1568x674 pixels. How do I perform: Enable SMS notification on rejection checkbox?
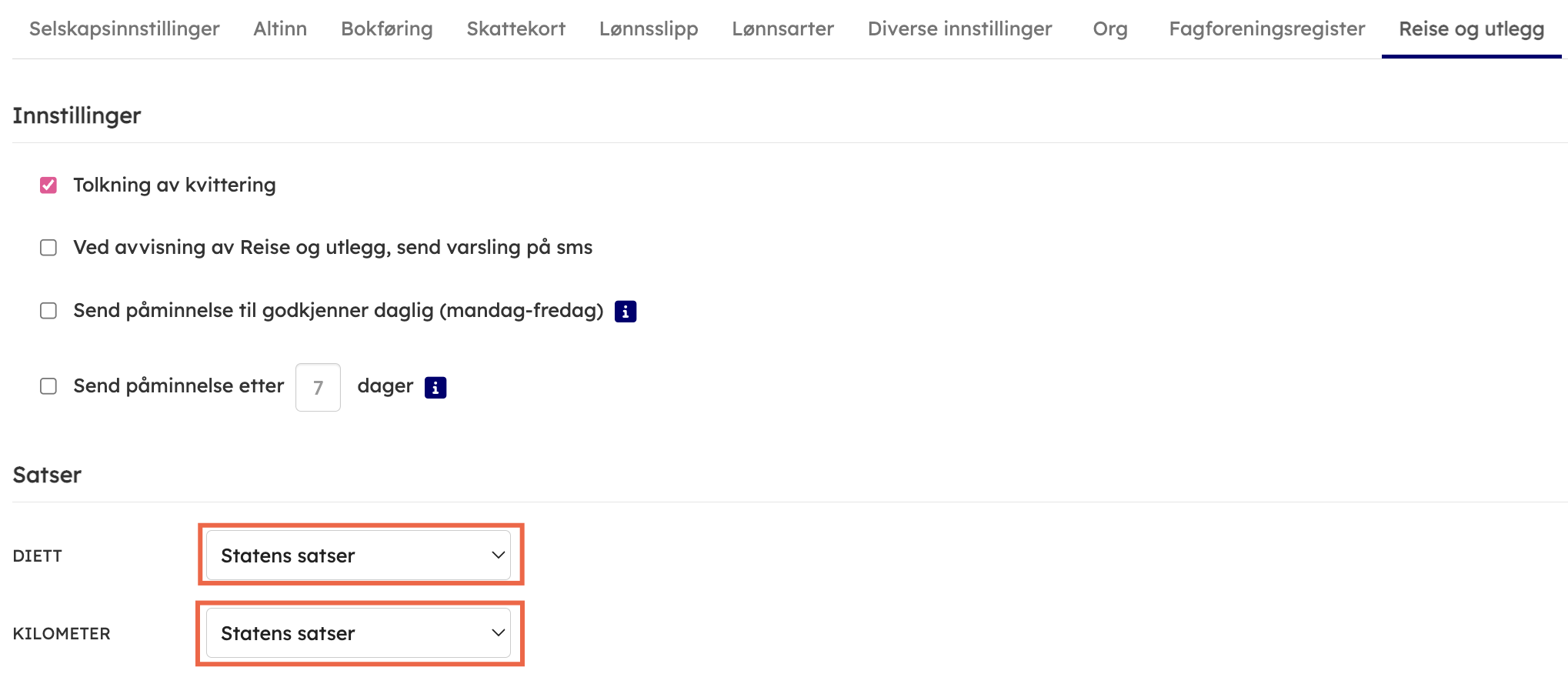pos(48,248)
